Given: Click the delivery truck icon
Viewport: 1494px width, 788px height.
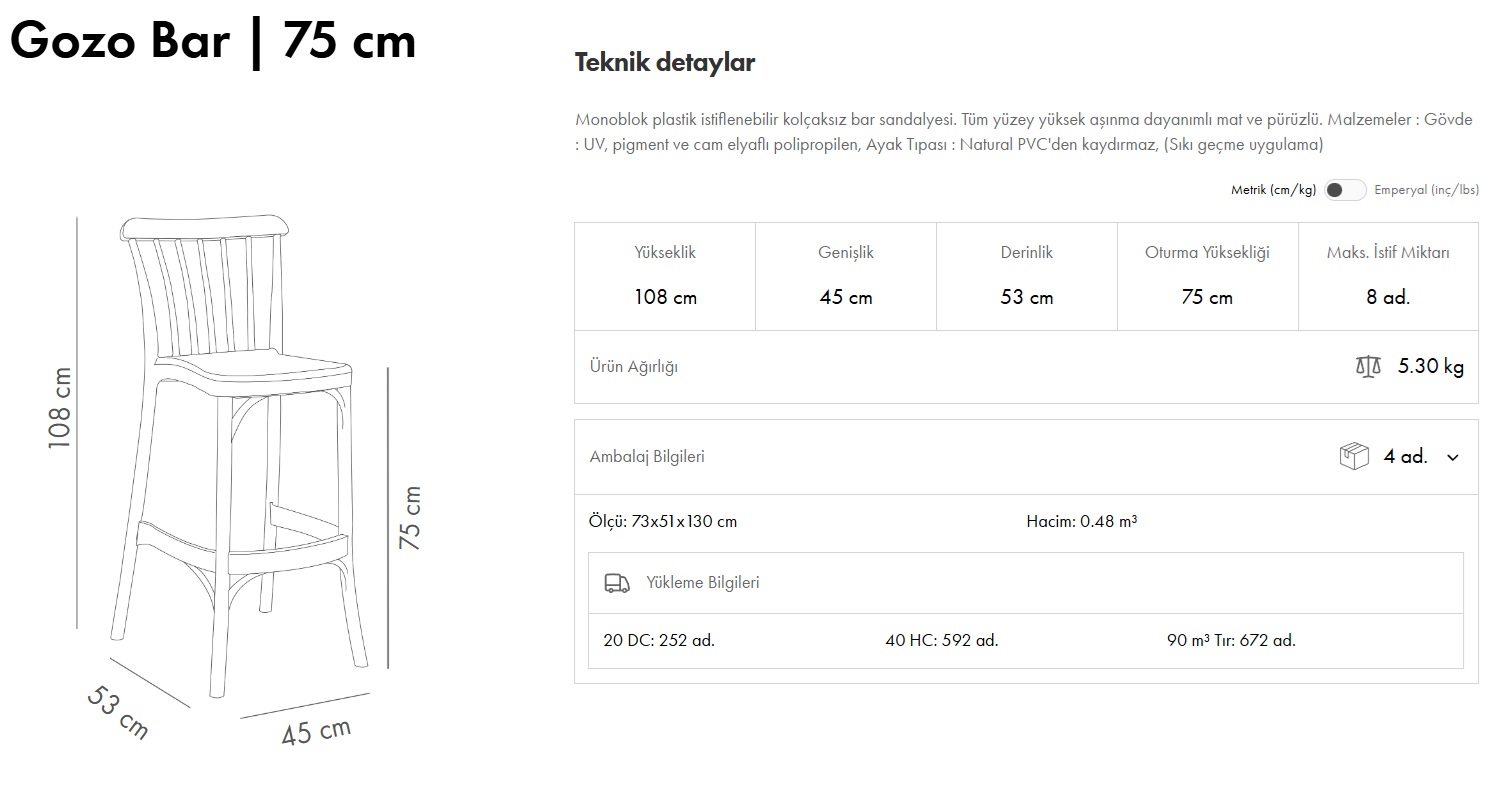Looking at the screenshot, I should coord(617,583).
